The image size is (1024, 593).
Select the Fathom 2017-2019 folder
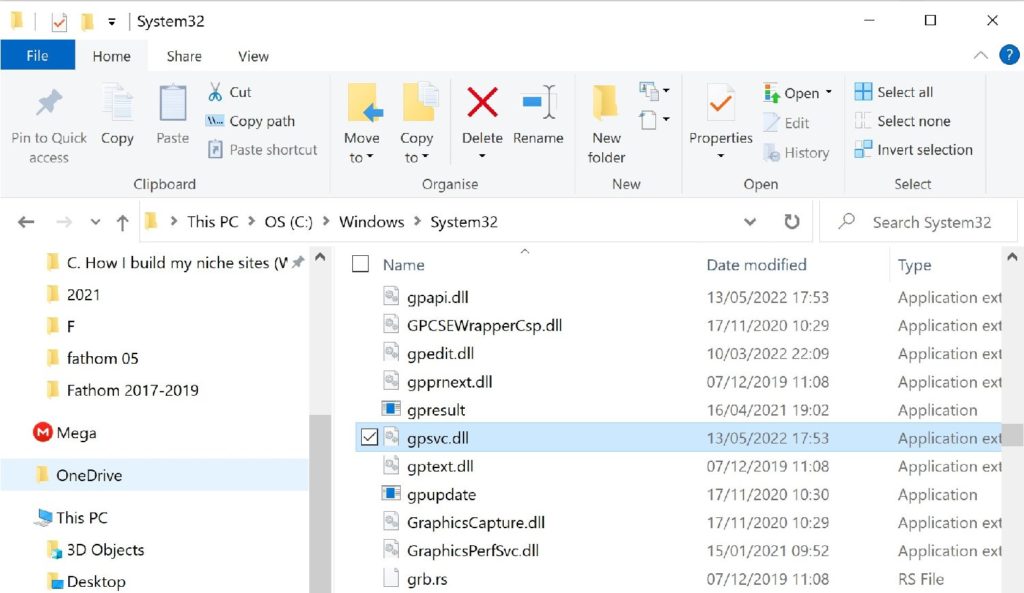[133, 390]
